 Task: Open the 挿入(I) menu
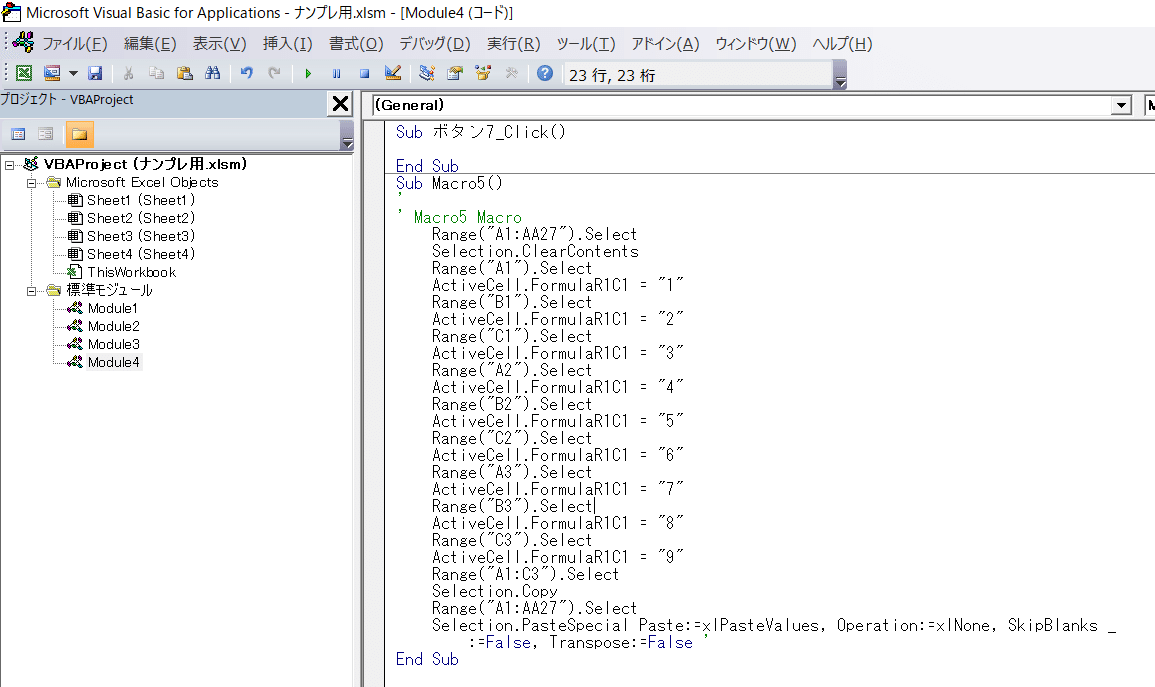tap(287, 43)
